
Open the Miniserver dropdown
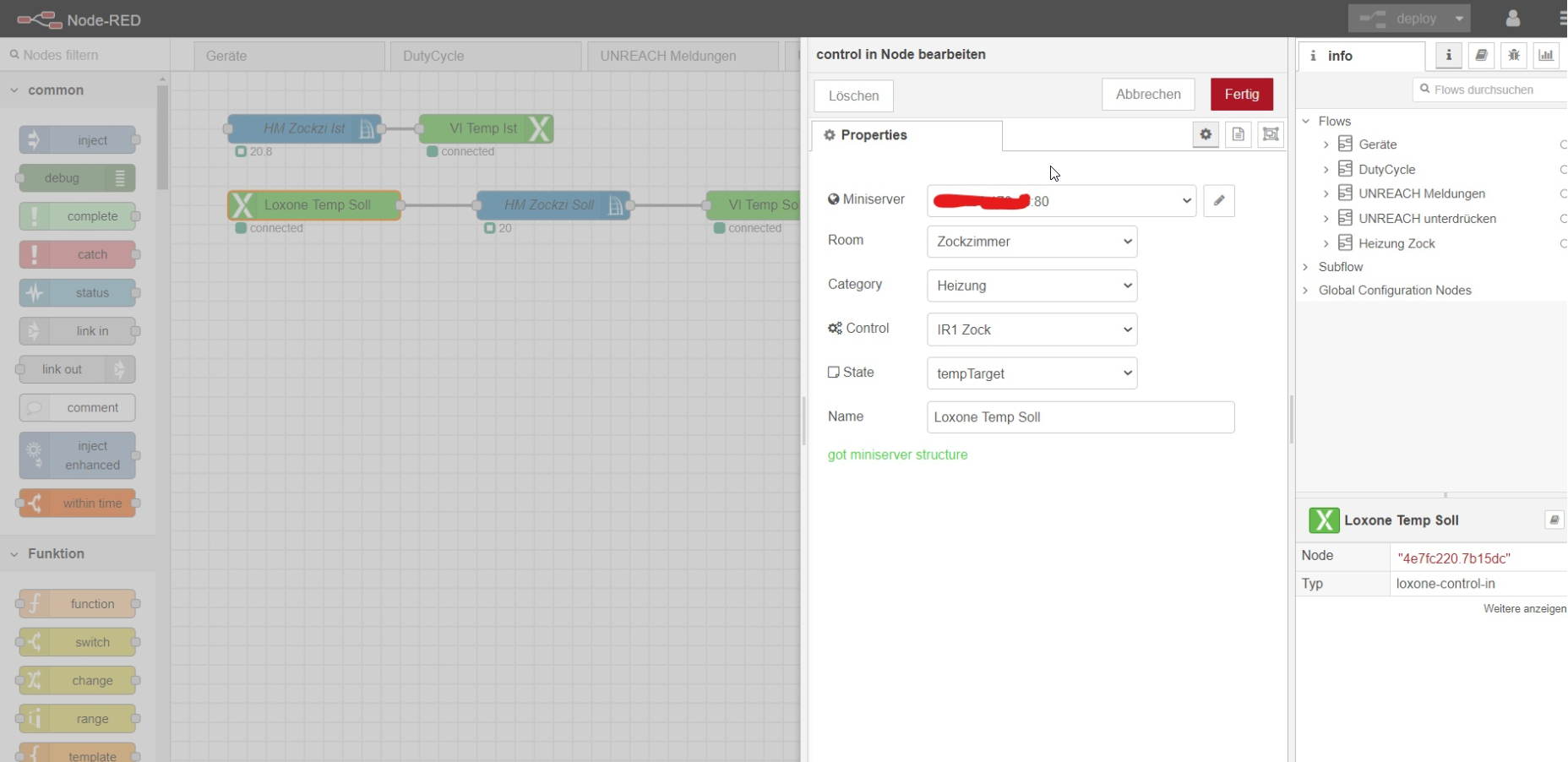point(1061,201)
